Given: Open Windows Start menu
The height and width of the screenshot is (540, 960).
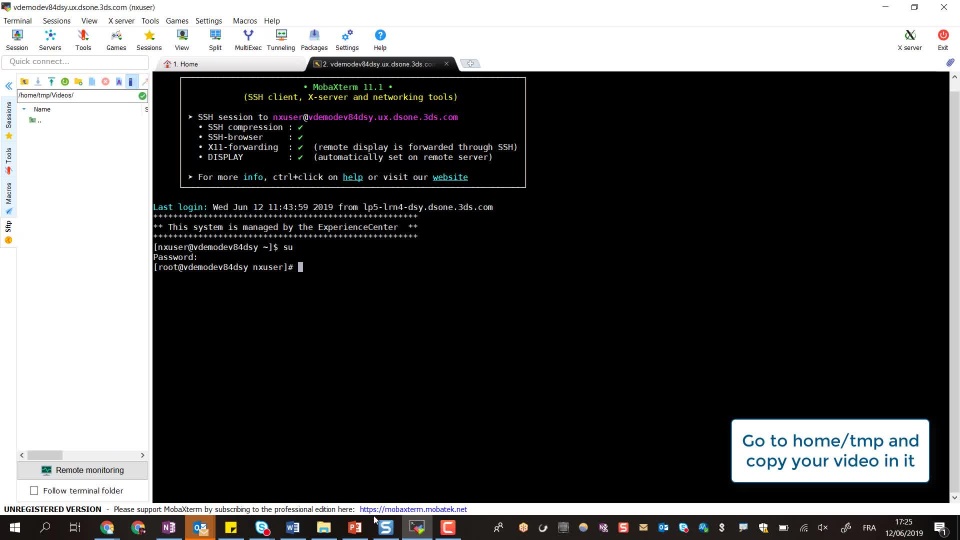Looking at the screenshot, I should [15, 527].
